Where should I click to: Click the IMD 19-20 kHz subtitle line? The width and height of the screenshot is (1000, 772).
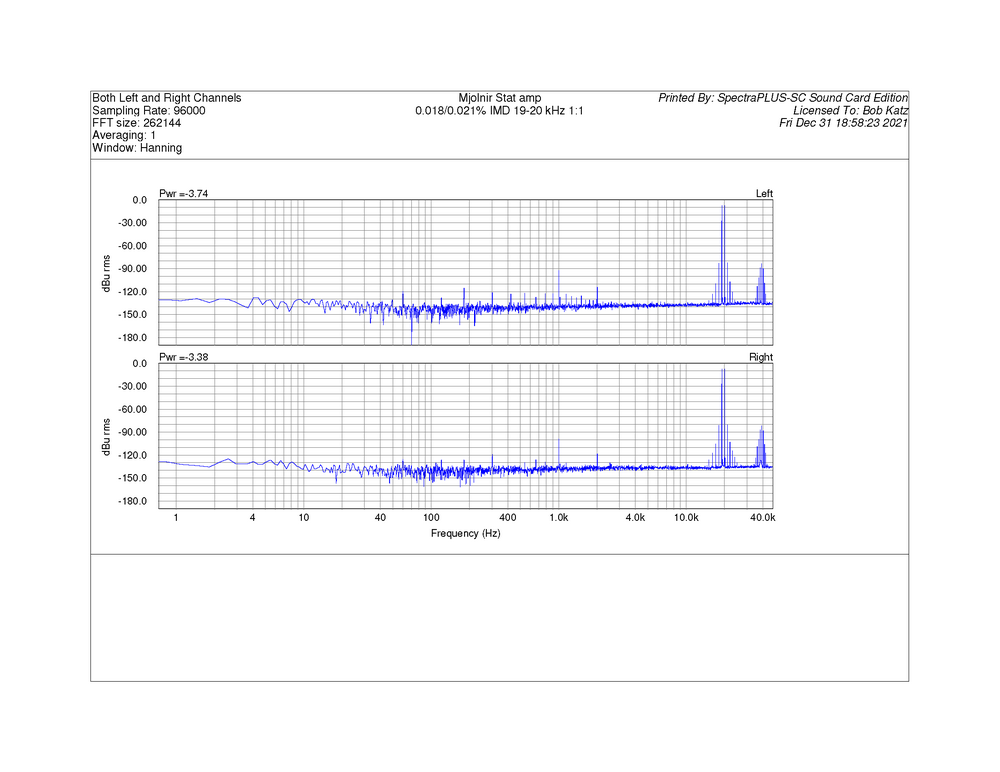pos(499,111)
